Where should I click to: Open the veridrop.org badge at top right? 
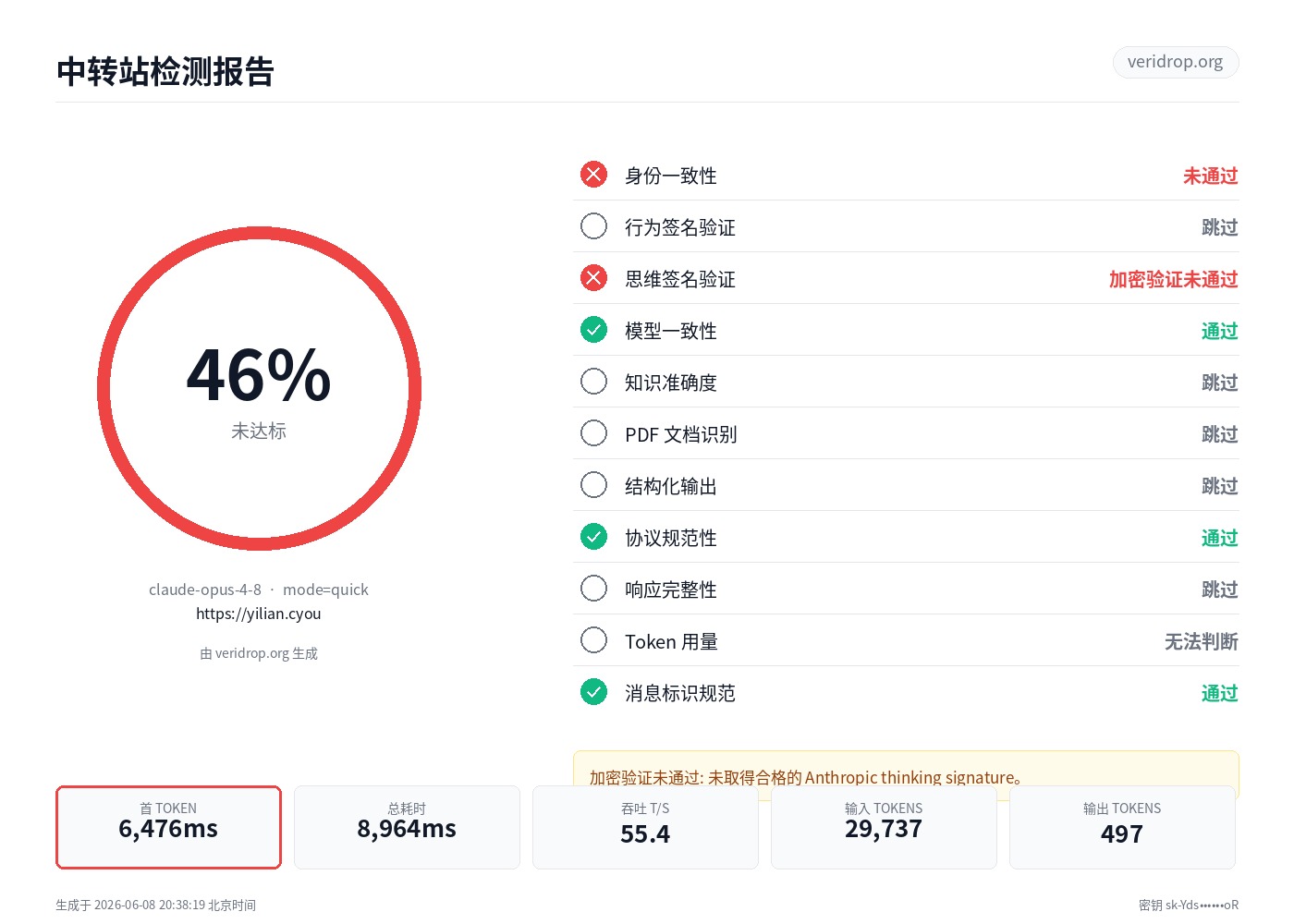click(1175, 62)
